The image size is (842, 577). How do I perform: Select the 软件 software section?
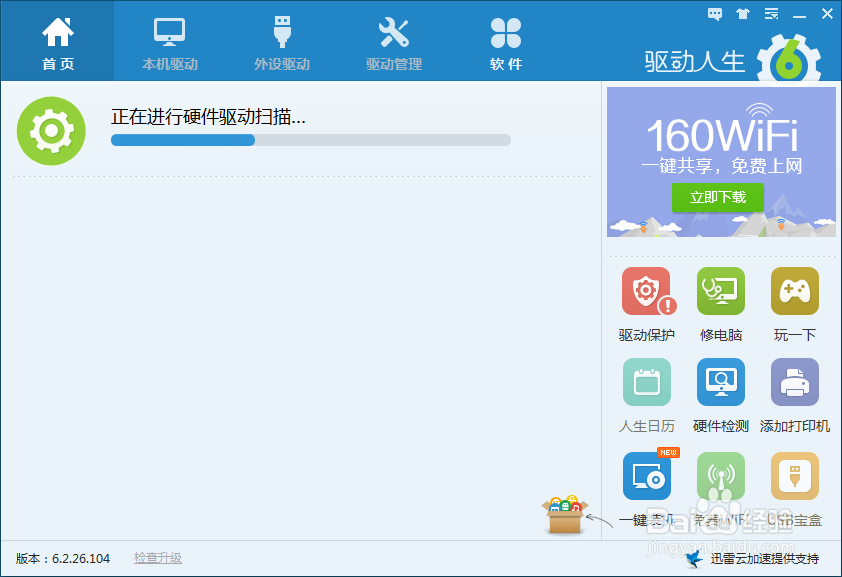505,41
